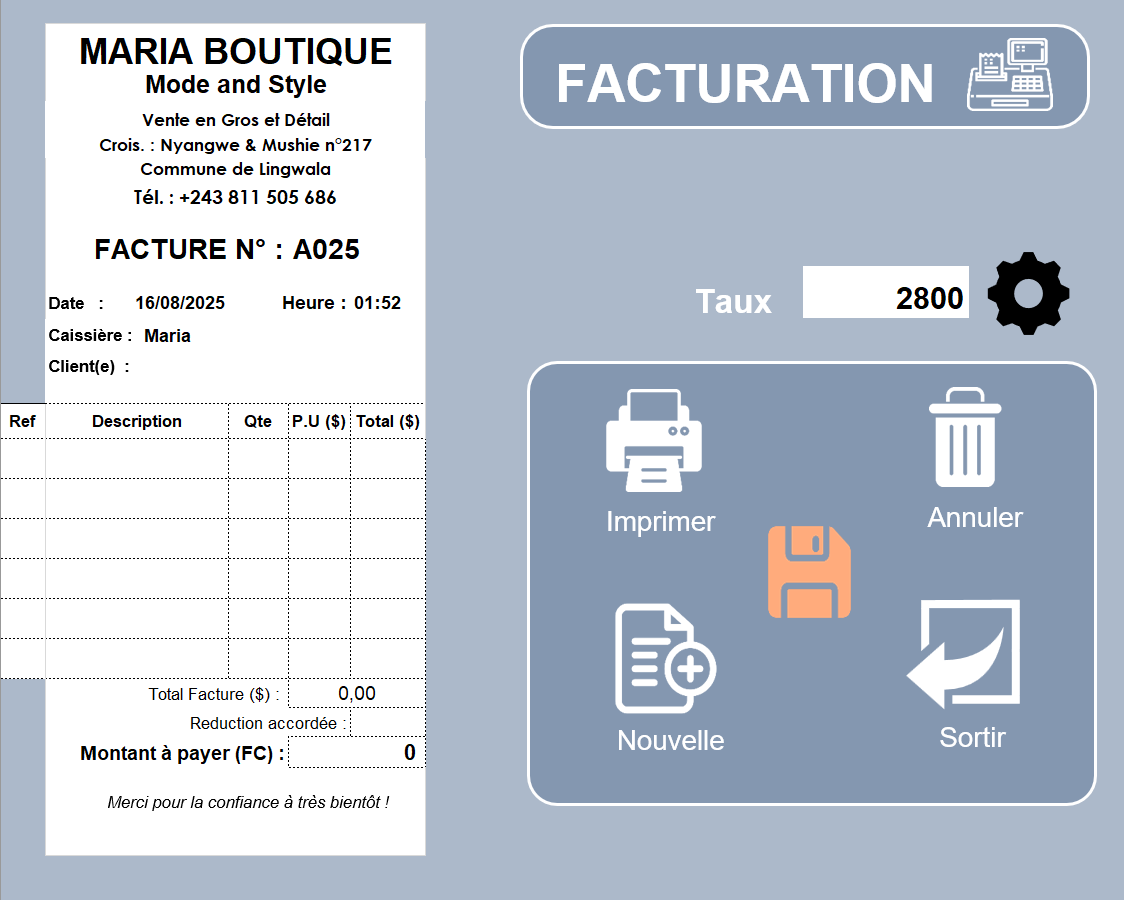Click the Imprimer label

pyautogui.click(x=660, y=522)
